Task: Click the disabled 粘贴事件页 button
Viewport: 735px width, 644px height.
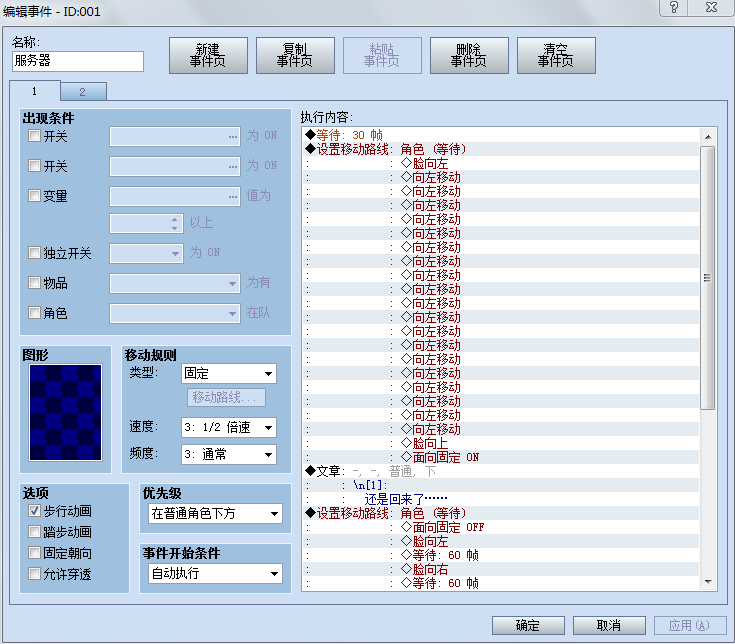Action: 382,55
